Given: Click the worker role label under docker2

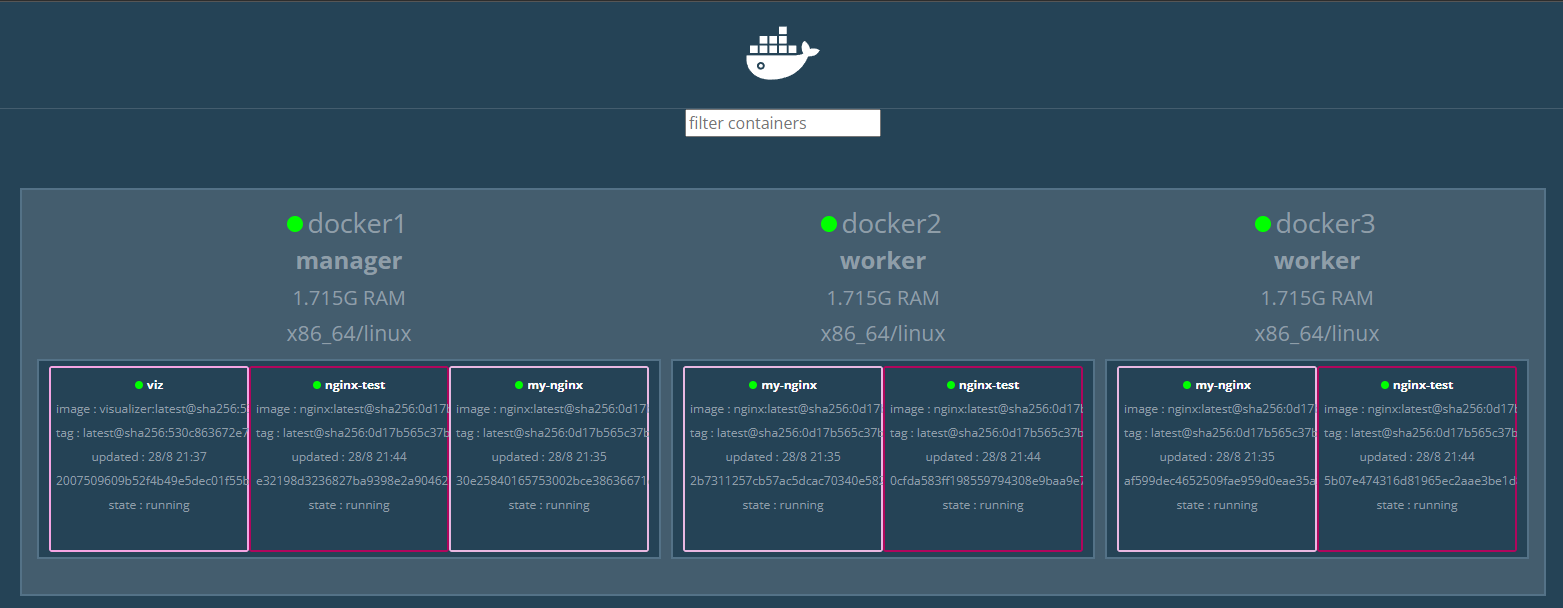Looking at the screenshot, I should [883, 261].
